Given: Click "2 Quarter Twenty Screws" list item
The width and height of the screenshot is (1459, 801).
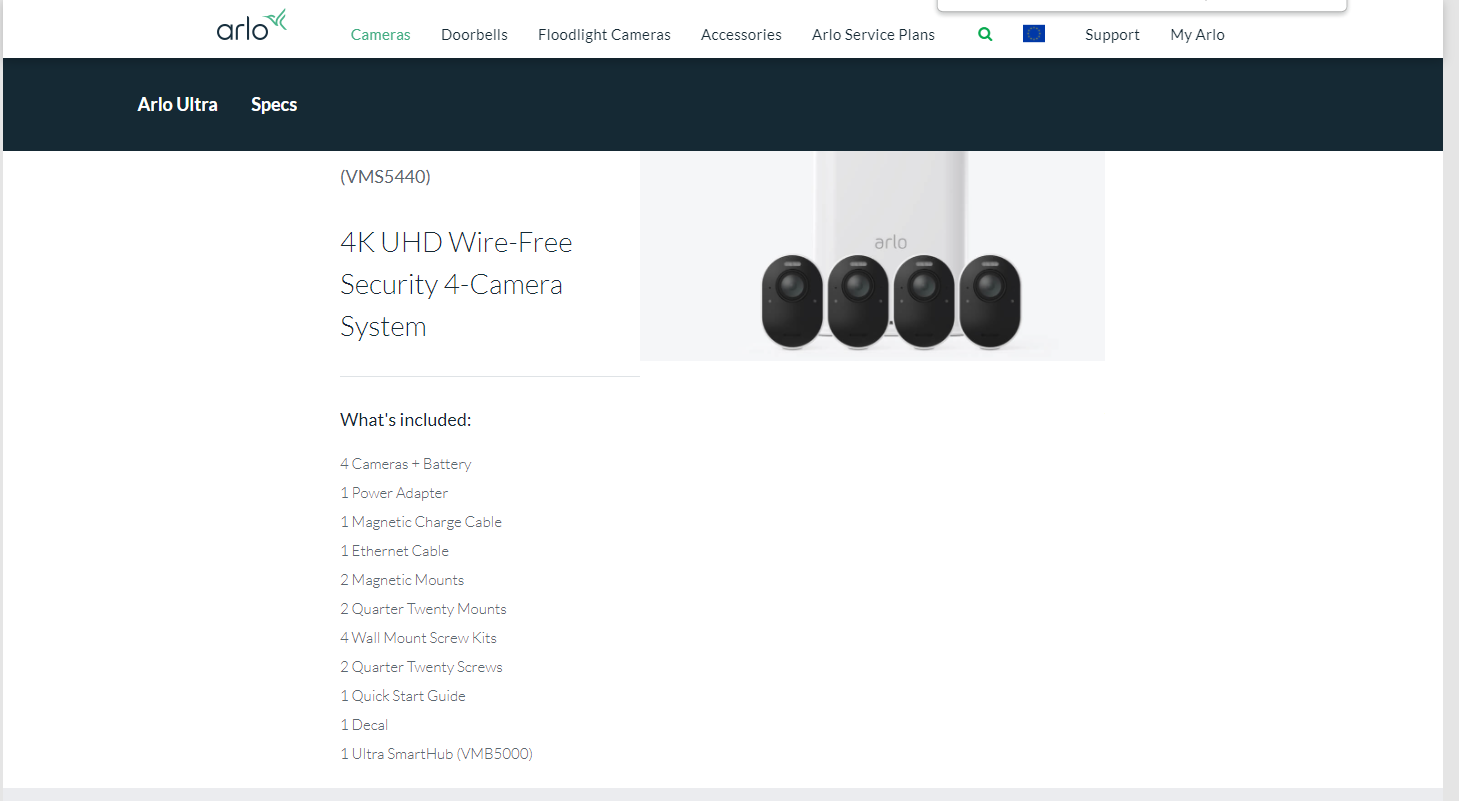Looking at the screenshot, I should point(421,667).
